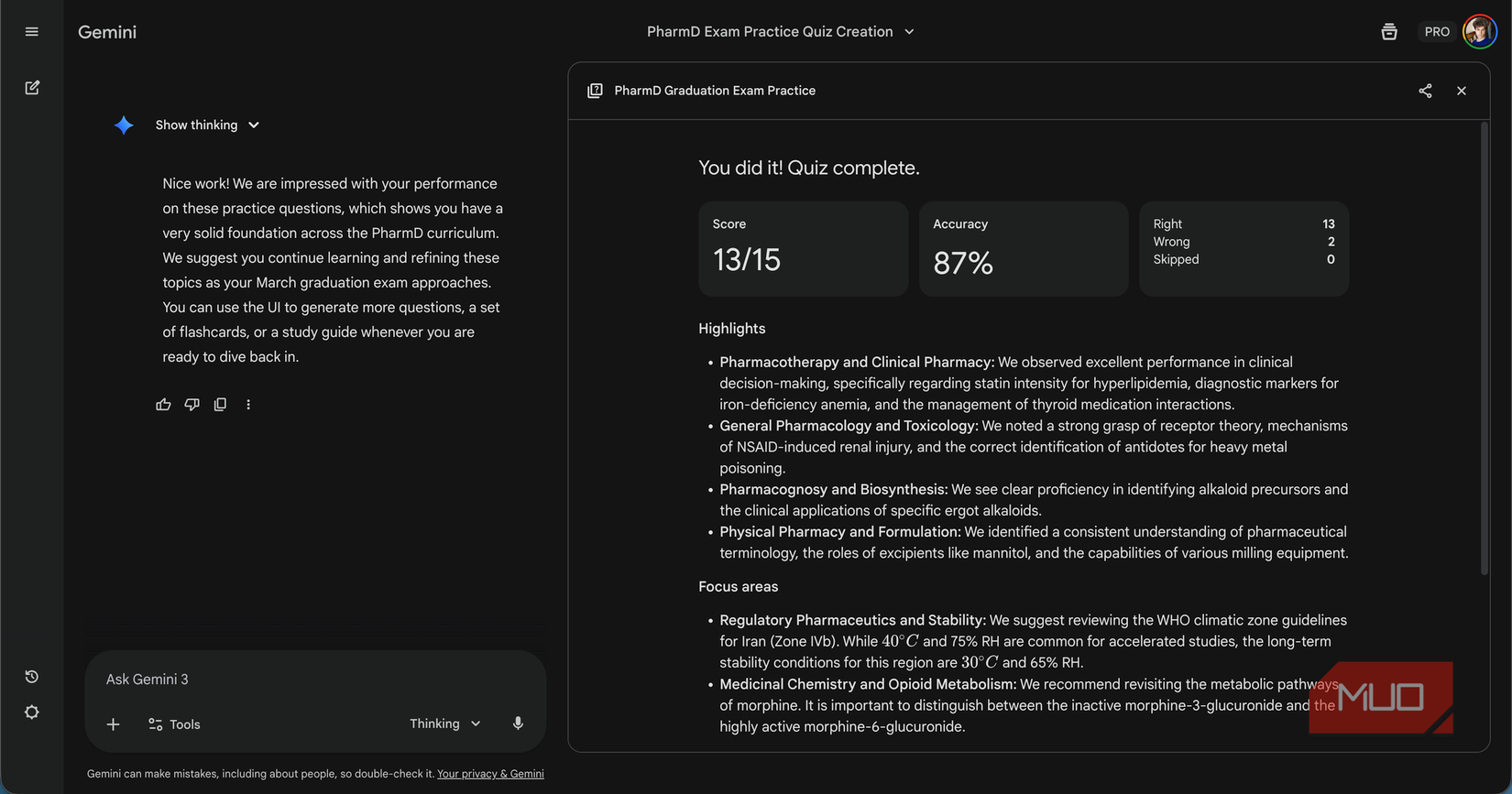Share the PharmD quiz results
Image resolution: width=1512 pixels, height=794 pixels.
(1425, 91)
